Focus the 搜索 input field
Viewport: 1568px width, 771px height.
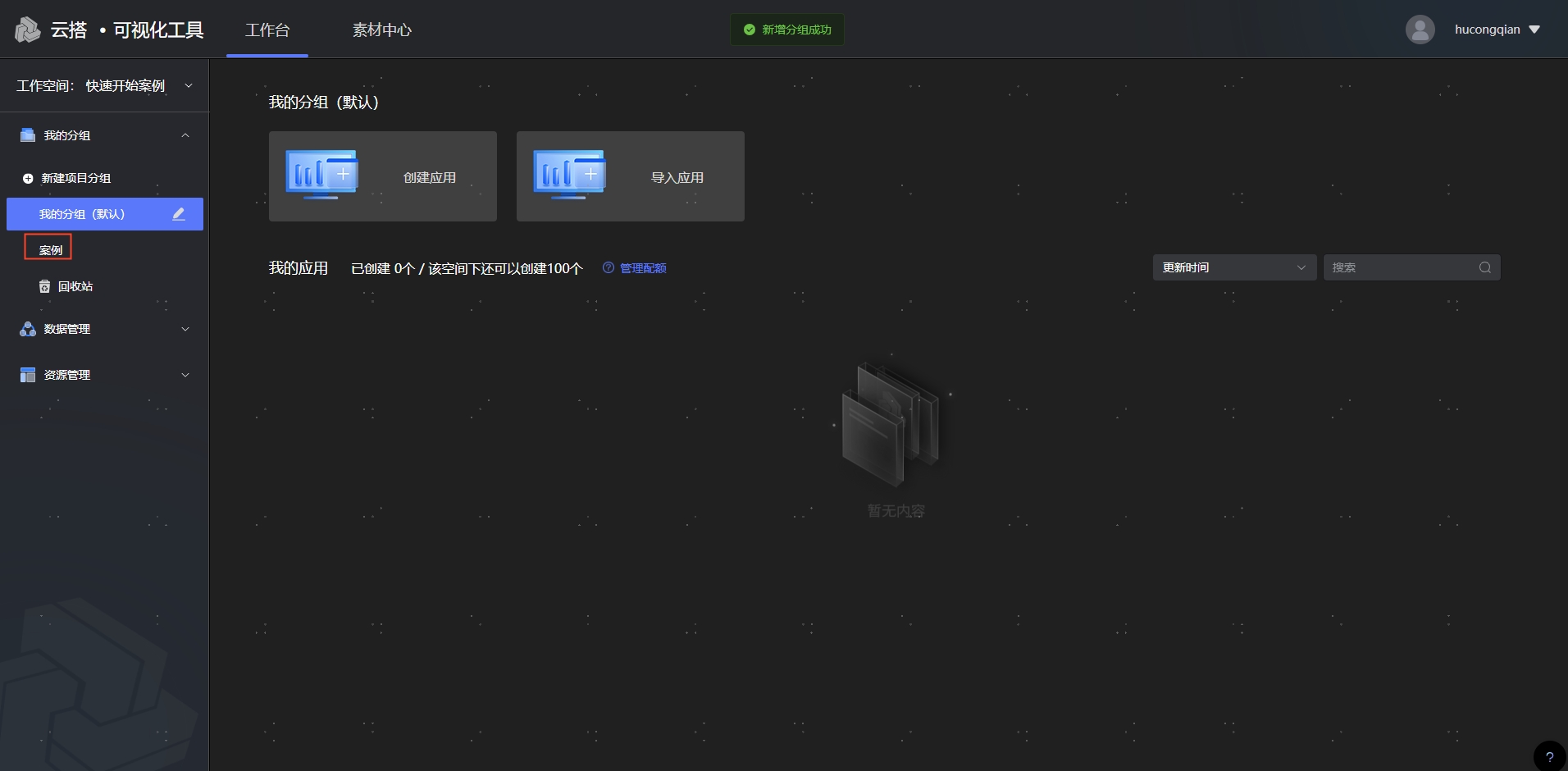1411,267
